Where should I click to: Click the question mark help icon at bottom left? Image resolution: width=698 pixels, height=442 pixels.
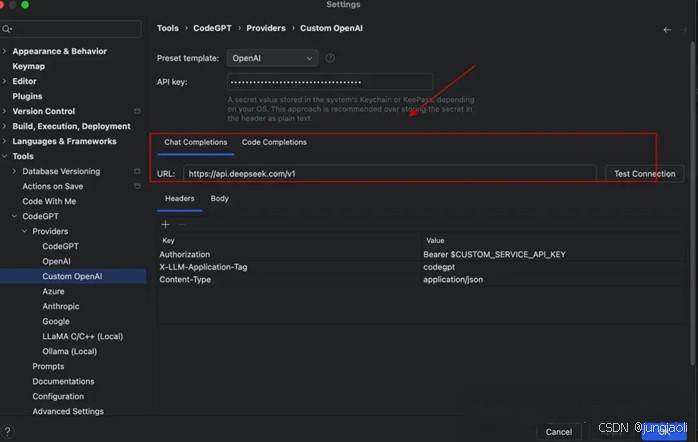pos(7,431)
